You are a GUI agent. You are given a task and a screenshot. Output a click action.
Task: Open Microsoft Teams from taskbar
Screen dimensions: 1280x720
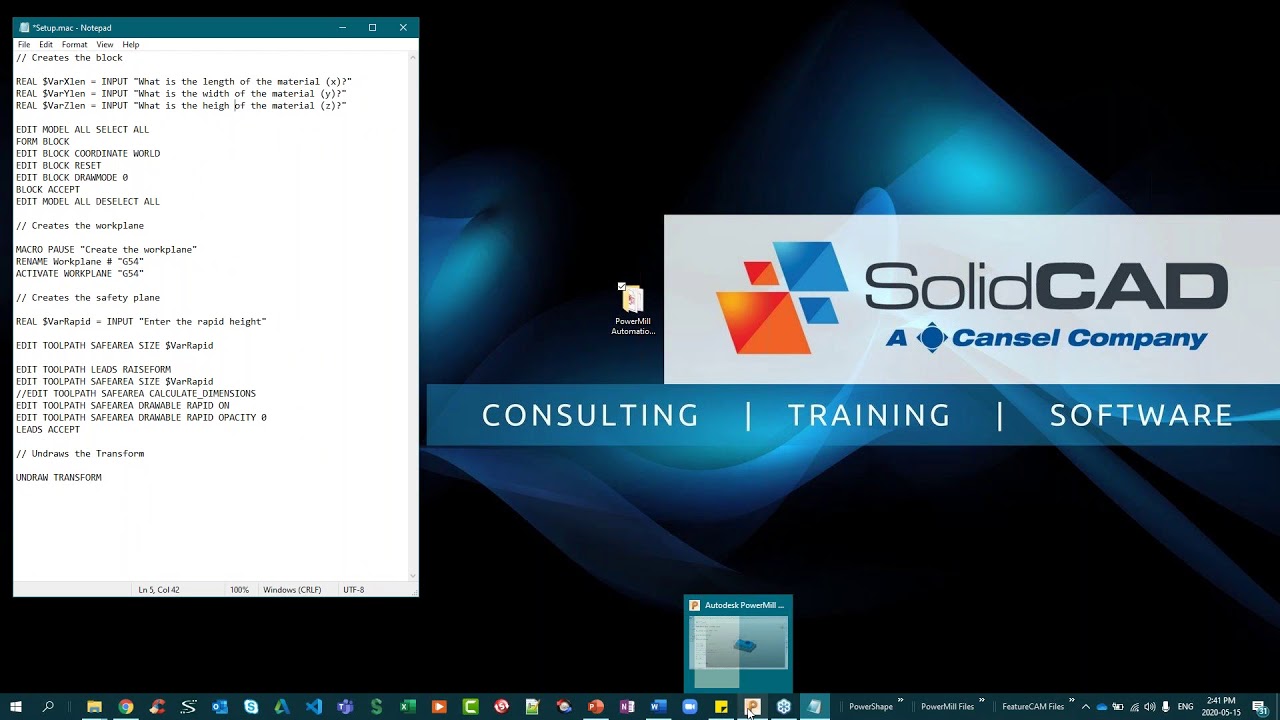[345, 706]
